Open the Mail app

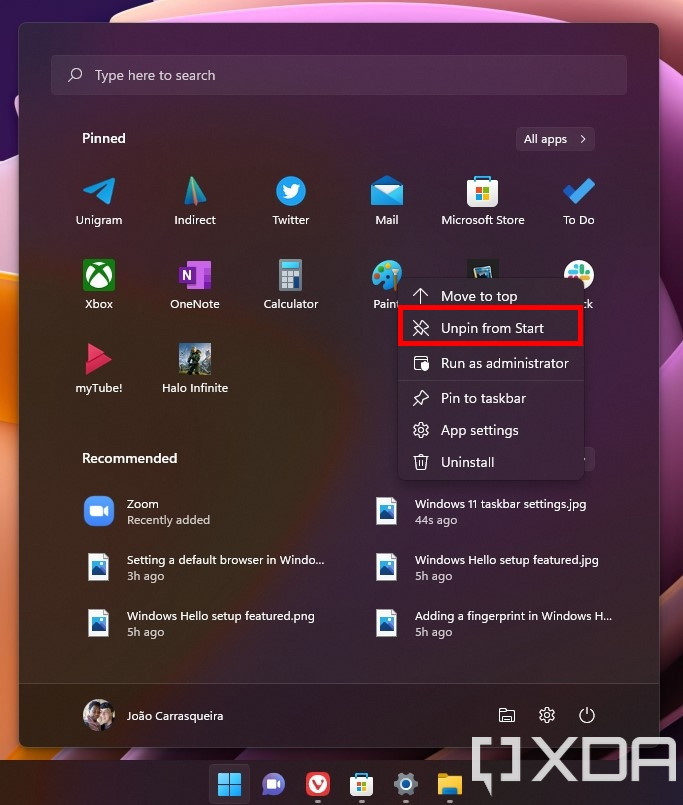coord(387,201)
